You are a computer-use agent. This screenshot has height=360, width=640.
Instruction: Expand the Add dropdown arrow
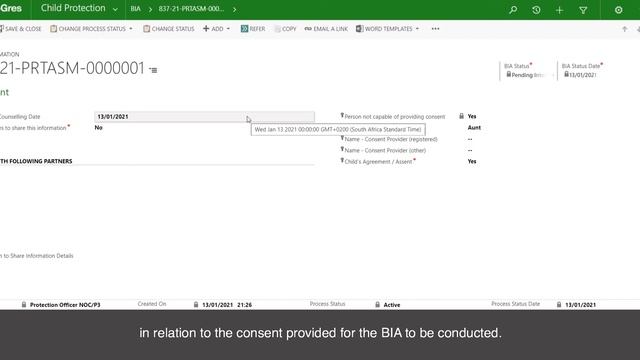click(228, 29)
